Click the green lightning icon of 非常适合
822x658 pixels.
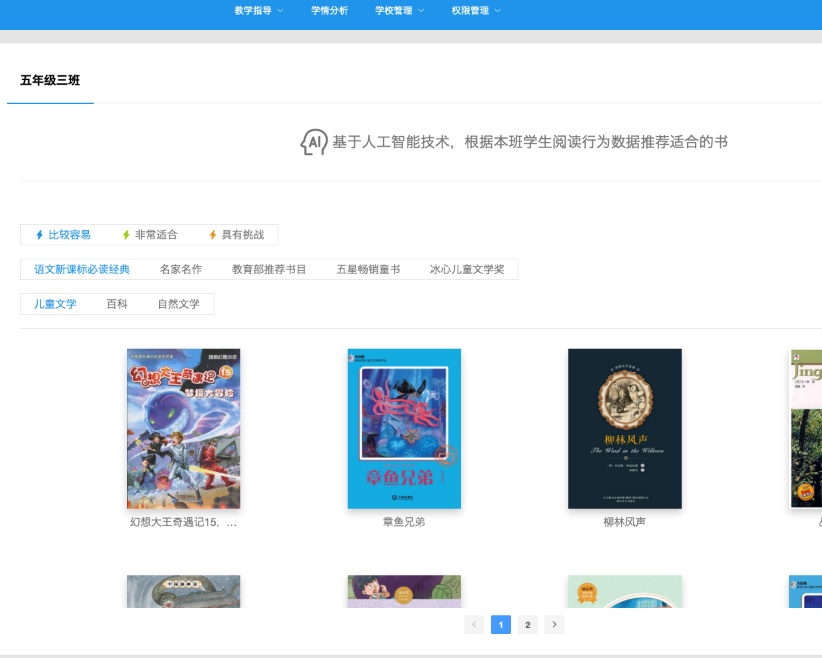pyautogui.click(x=126, y=235)
